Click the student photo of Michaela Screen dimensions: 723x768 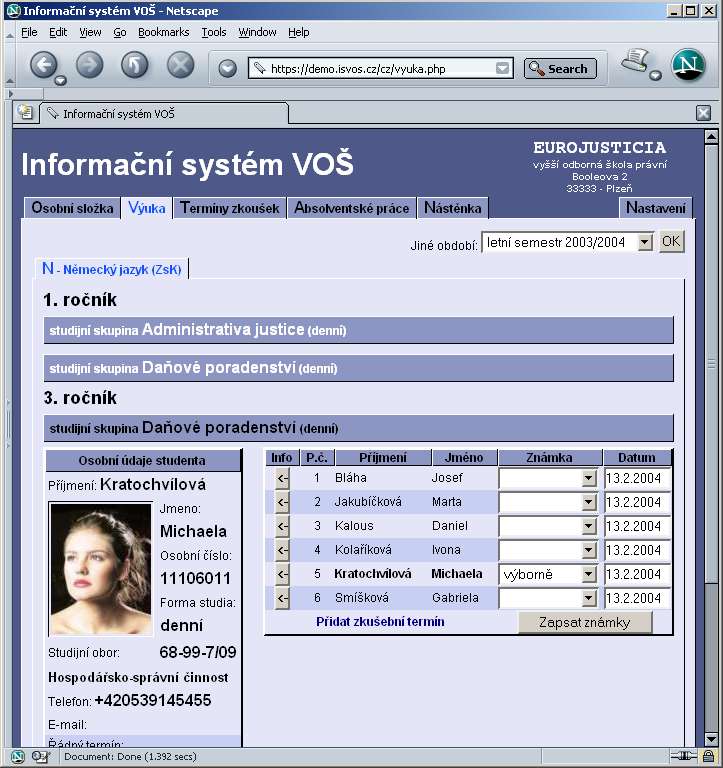[x=101, y=569]
